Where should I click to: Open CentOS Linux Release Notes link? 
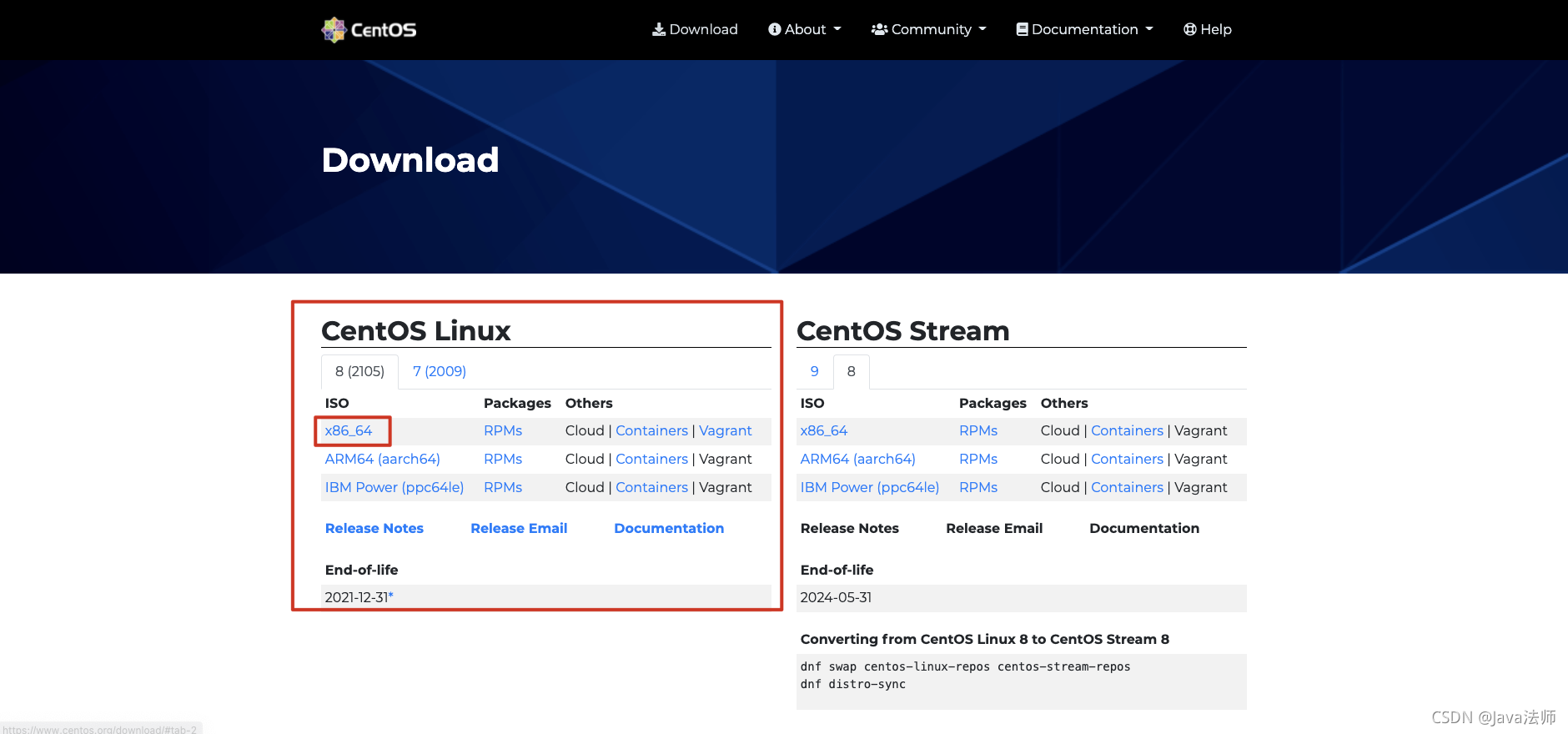374,528
